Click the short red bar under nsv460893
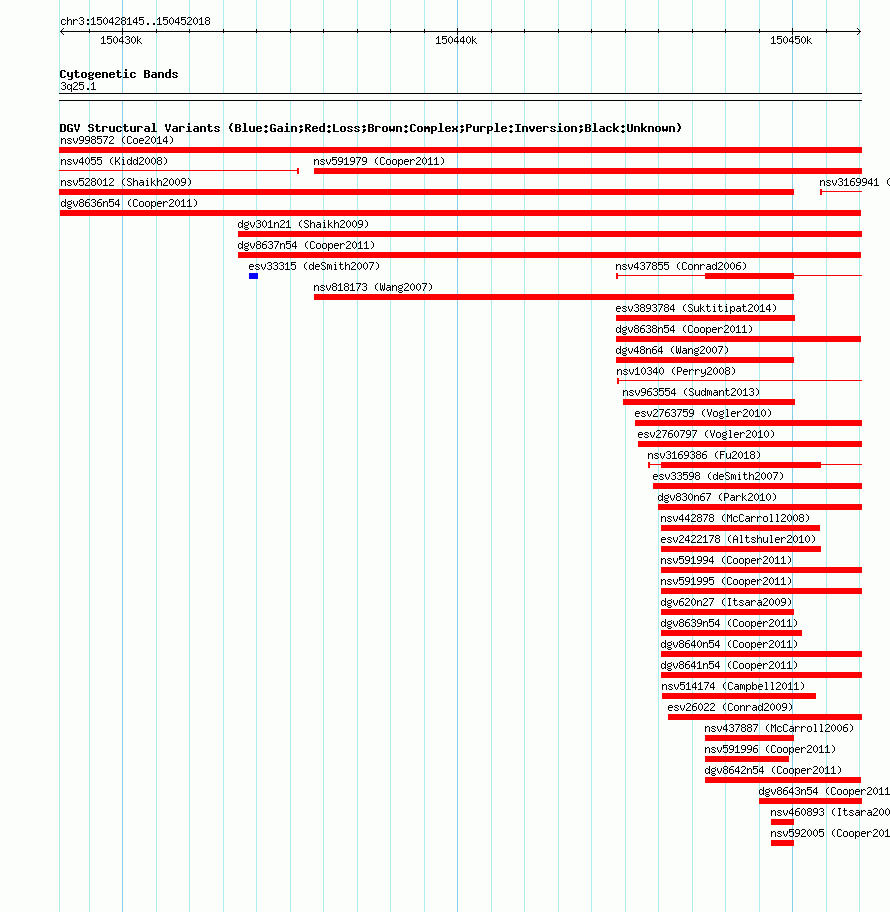The image size is (890, 912). coord(782,822)
